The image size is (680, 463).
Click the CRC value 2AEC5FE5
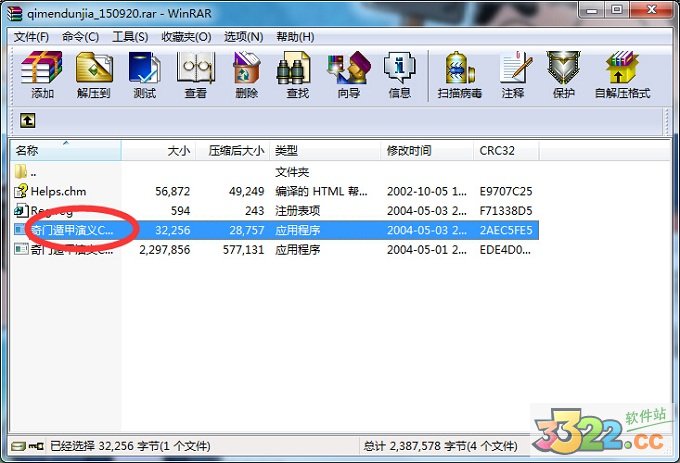point(506,230)
